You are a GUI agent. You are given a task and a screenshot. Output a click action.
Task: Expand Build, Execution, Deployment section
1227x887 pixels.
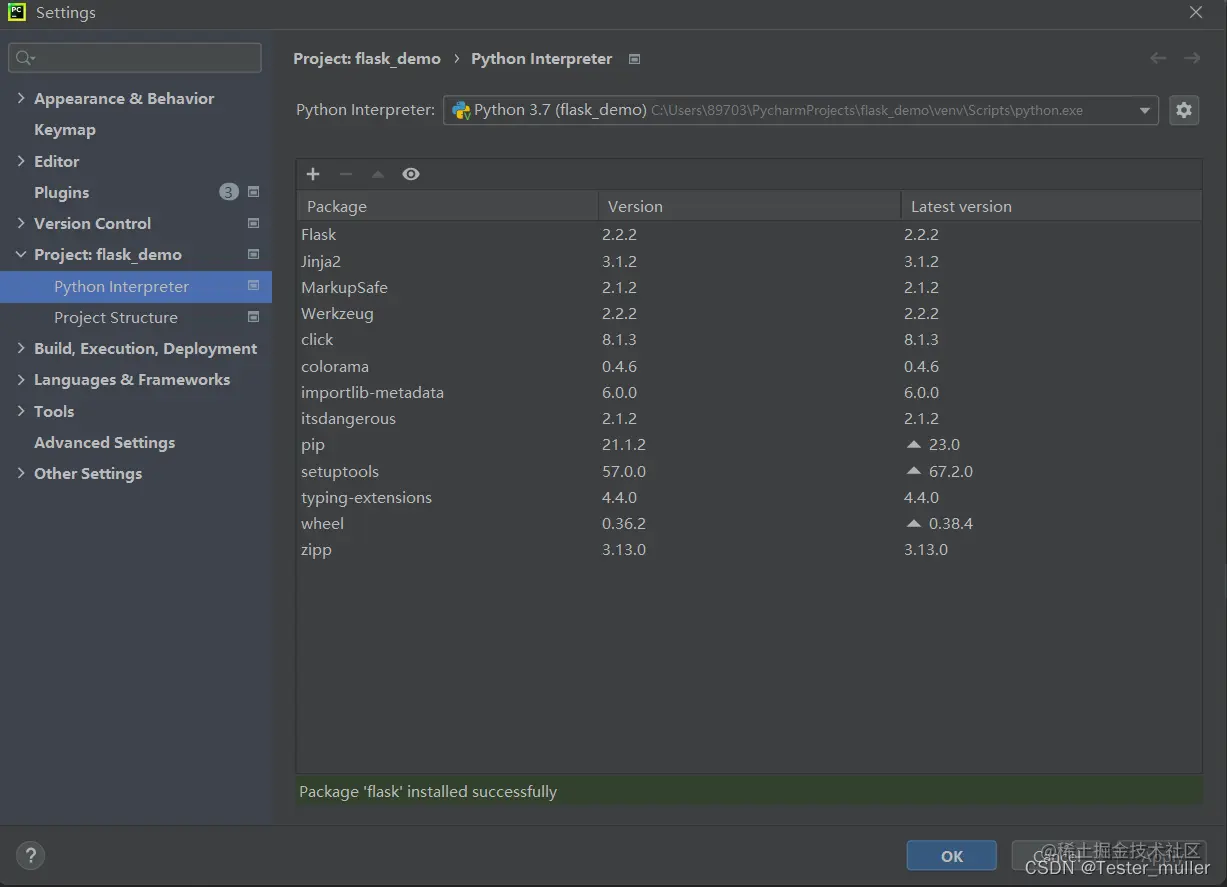(x=21, y=348)
